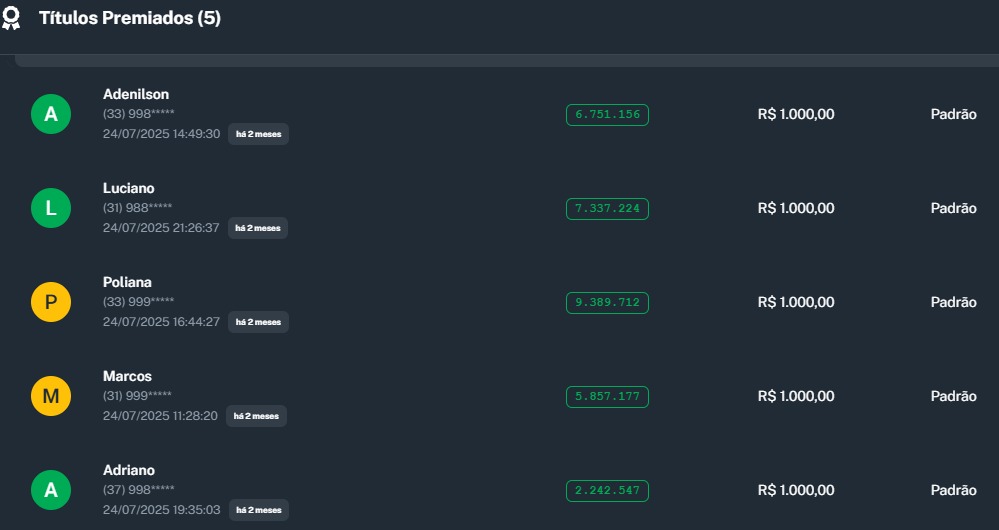Screen dimensions: 999x530
Task: Select ticket number 5.857.177 badge
Action: 607,397
